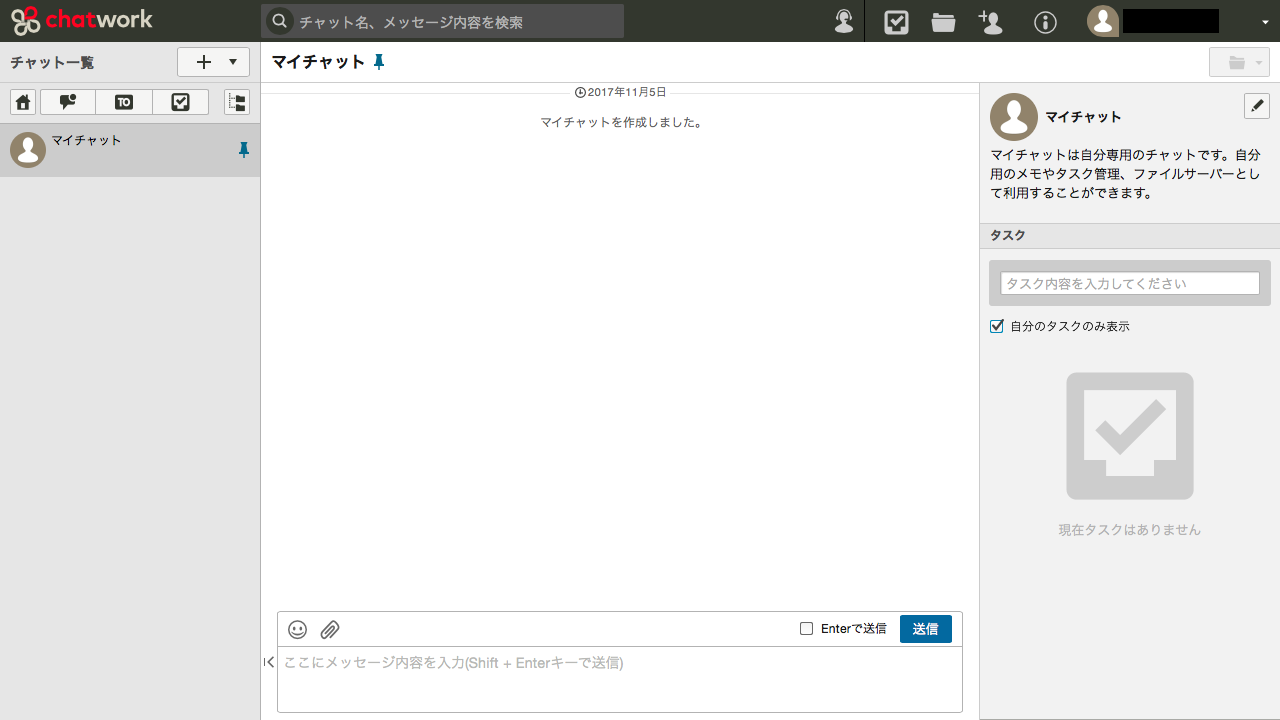Open the task management checkmark icon in the top bar
The height and width of the screenshot is (720, 1280).
897,22
